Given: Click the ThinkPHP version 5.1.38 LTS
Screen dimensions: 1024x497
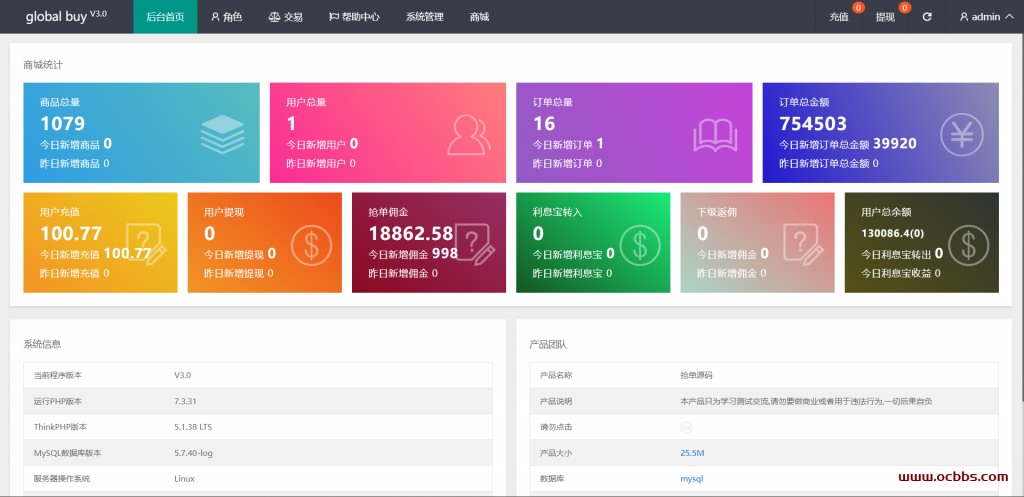Looking at the screenshot, I should (193, 427).
